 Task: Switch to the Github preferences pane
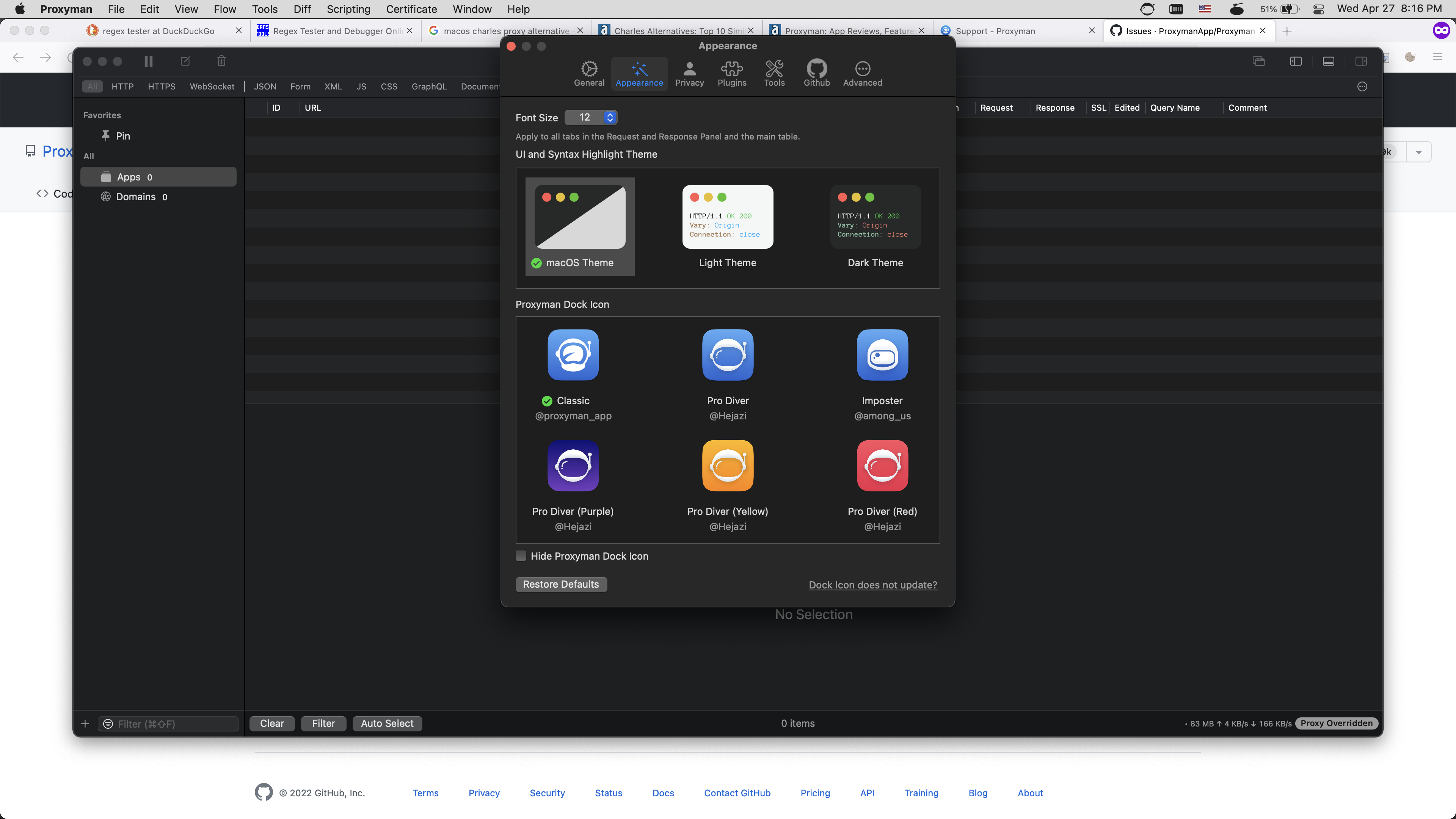coord(816,74)
